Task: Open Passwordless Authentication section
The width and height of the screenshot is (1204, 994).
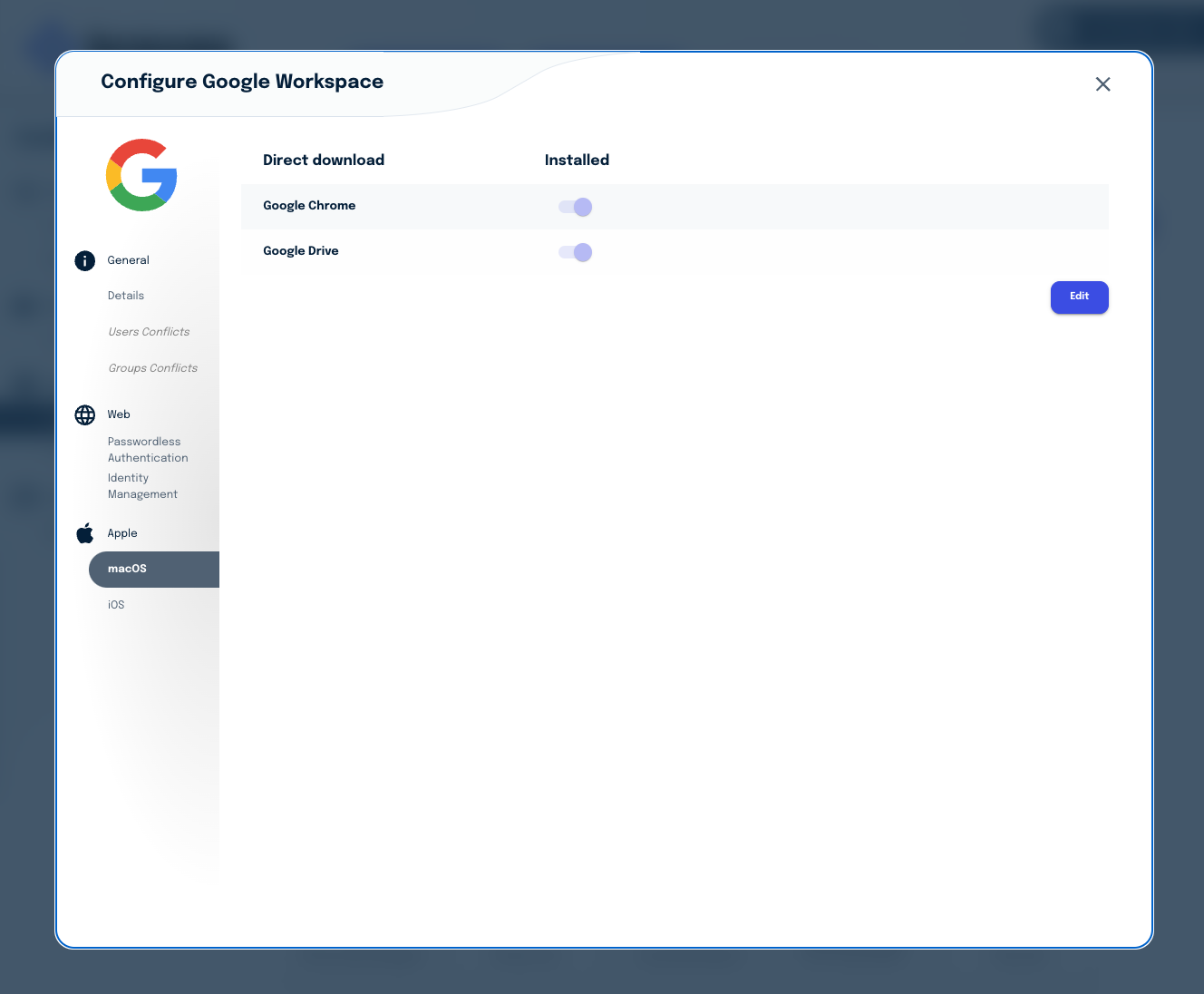Action: (x=148, y=450)
